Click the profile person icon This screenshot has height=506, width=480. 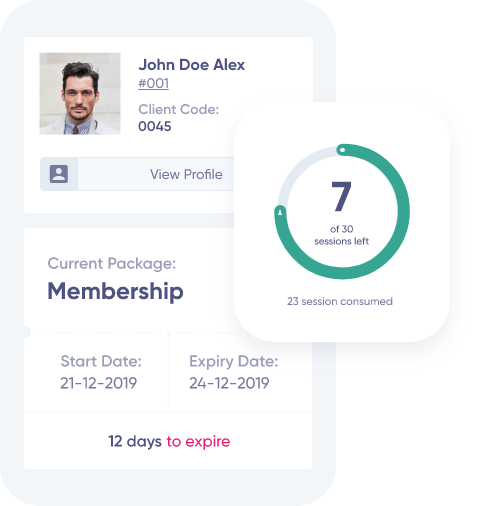(59, 174)
